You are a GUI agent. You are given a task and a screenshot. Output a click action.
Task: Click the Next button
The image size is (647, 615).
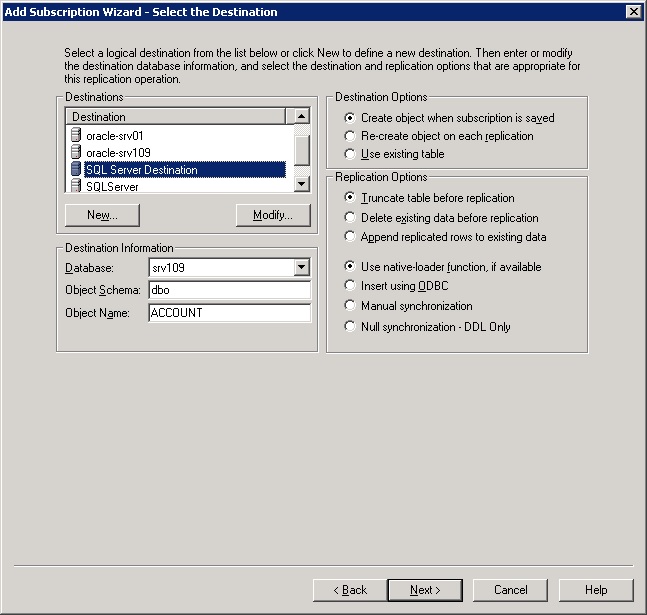pyautogui.click(x=425, y=590)
